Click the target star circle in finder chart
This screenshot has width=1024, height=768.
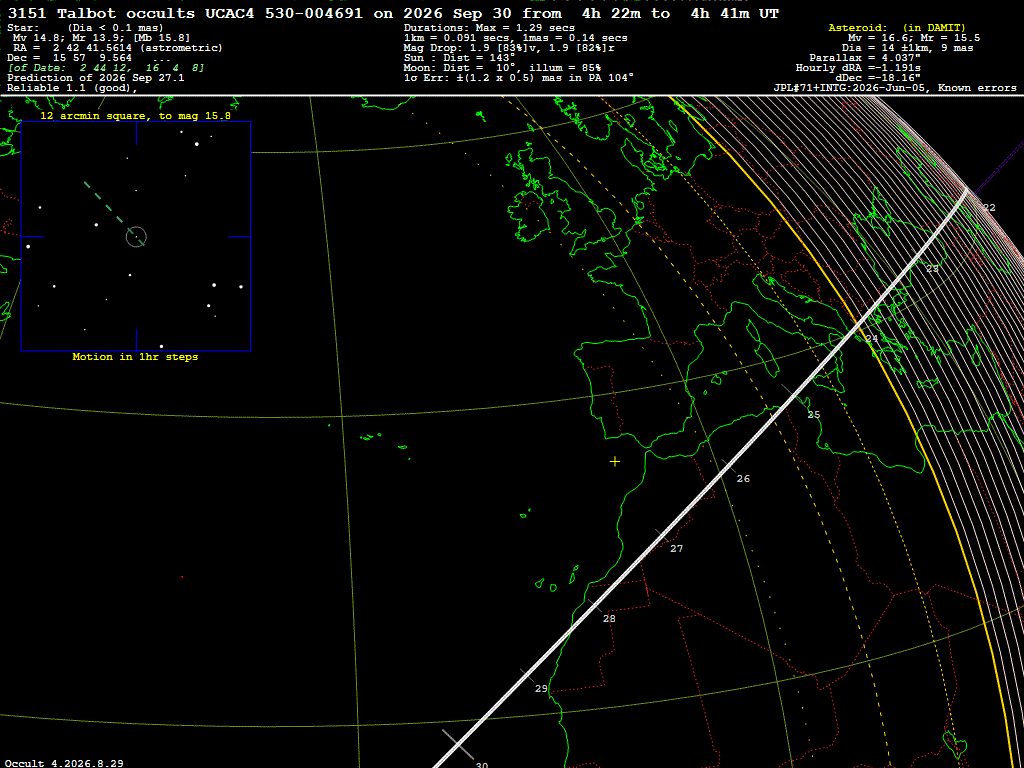pos(136,236)
